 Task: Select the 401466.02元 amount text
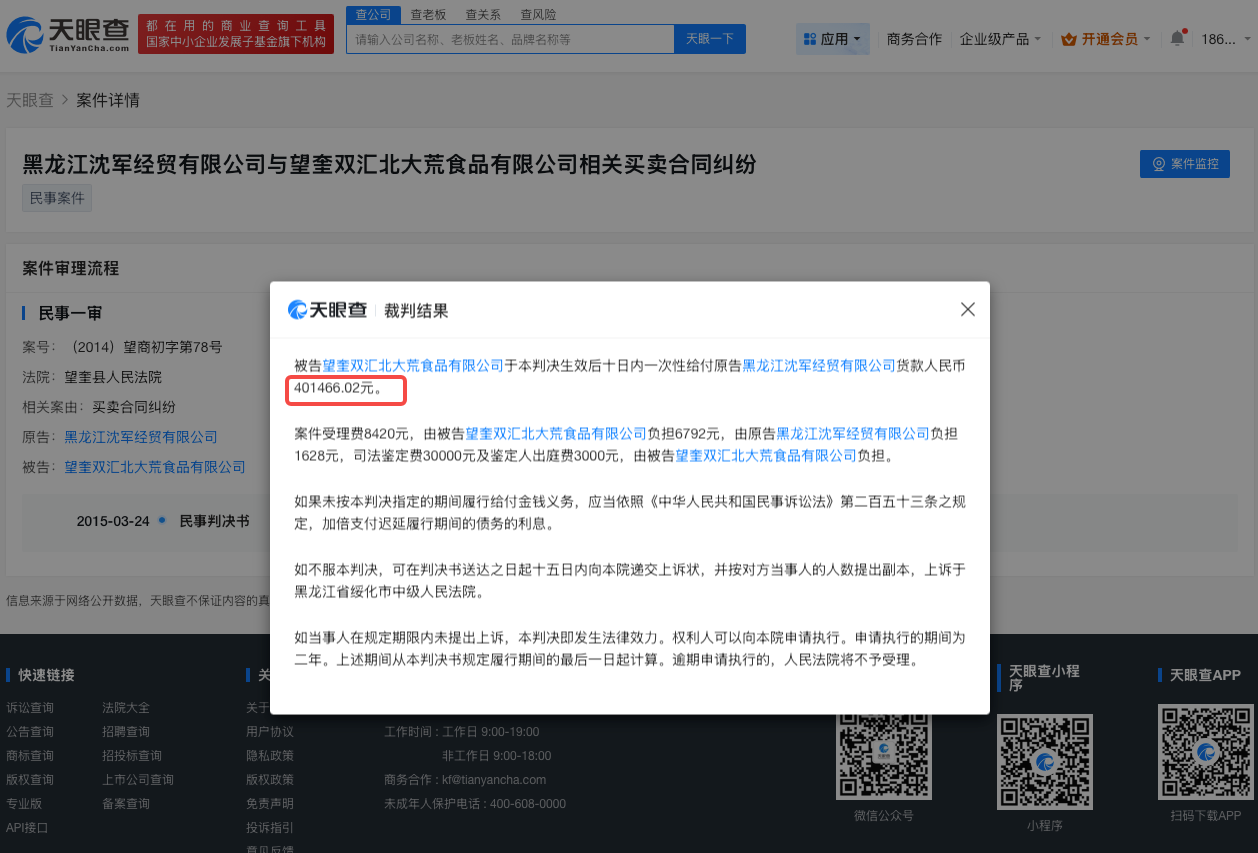coord(339,388)
